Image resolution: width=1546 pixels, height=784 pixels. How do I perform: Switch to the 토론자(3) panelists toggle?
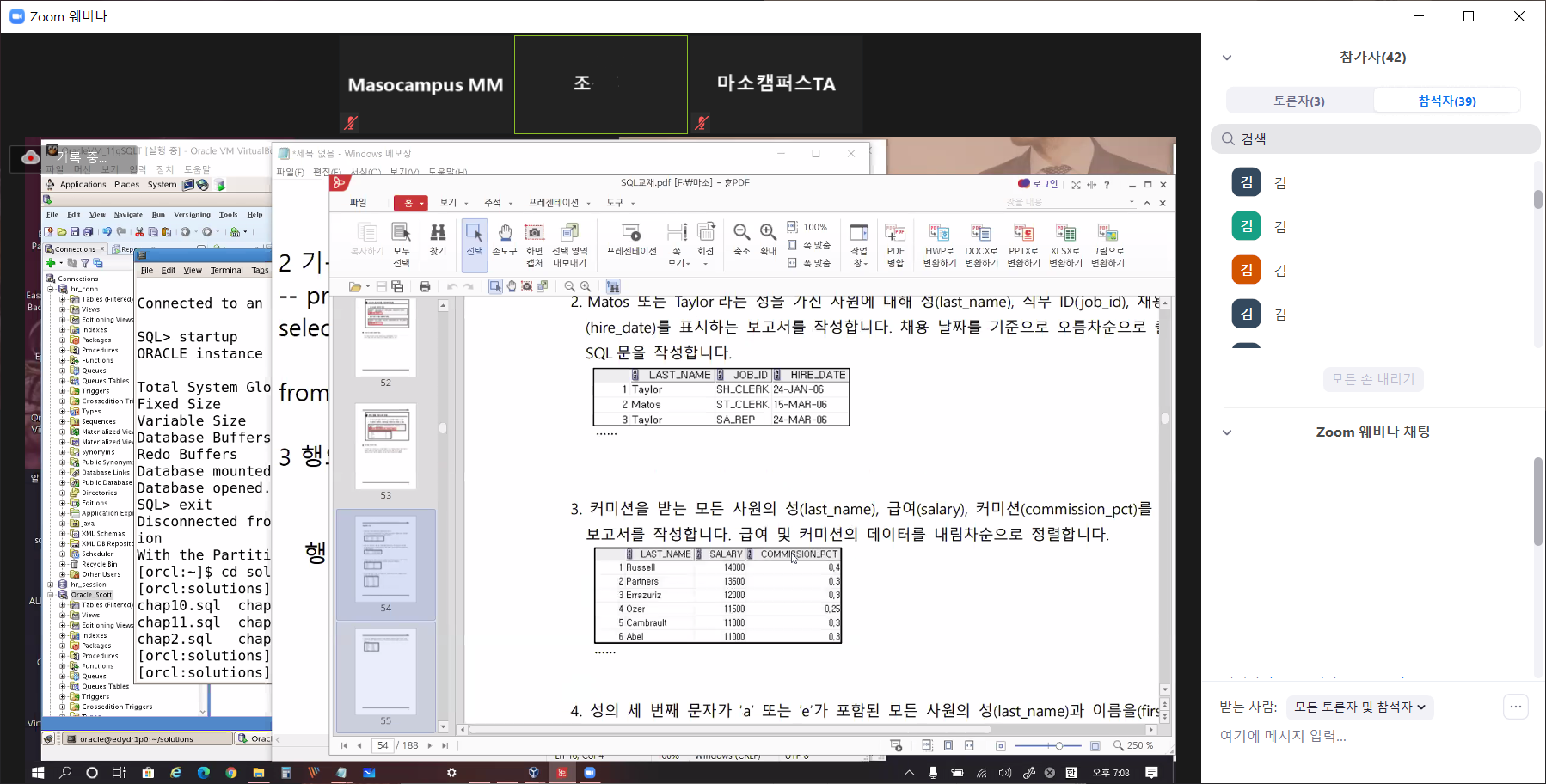coord(1299,101)
